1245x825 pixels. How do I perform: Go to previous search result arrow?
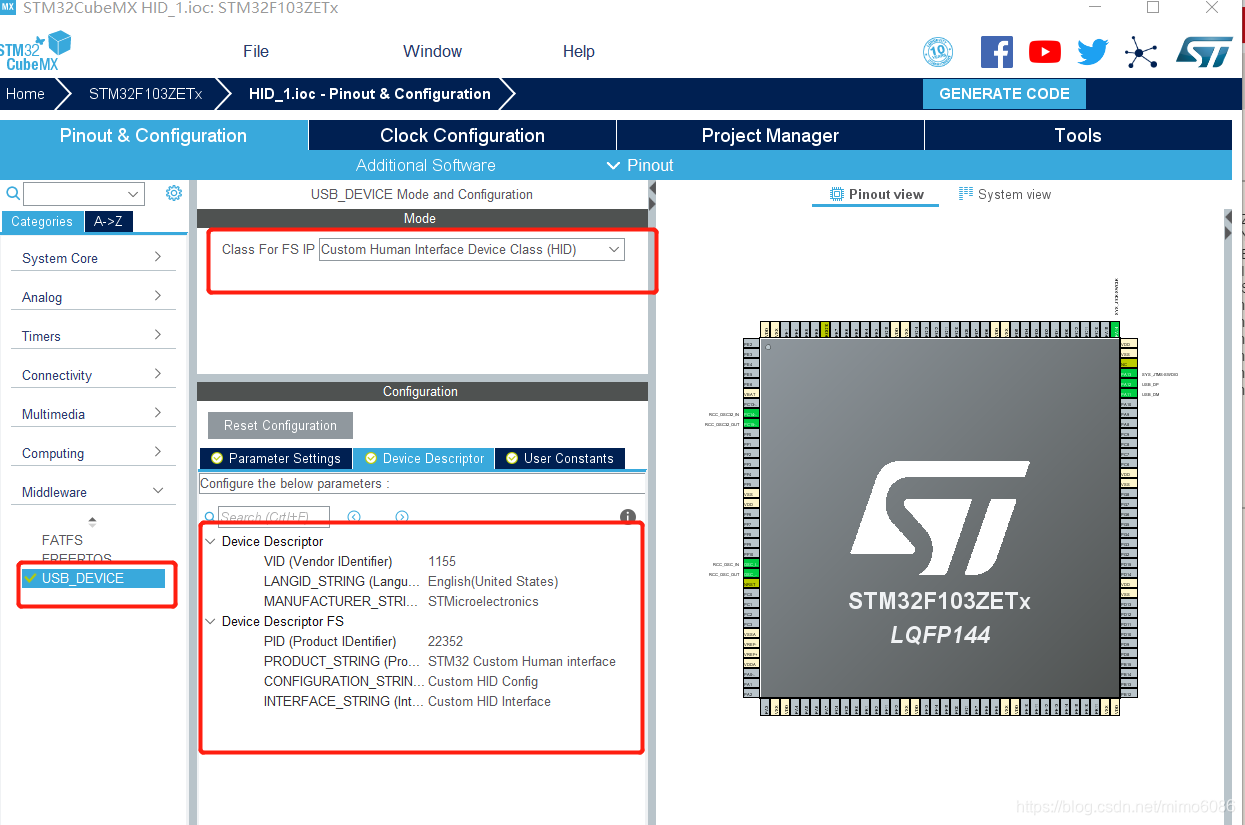354,517
